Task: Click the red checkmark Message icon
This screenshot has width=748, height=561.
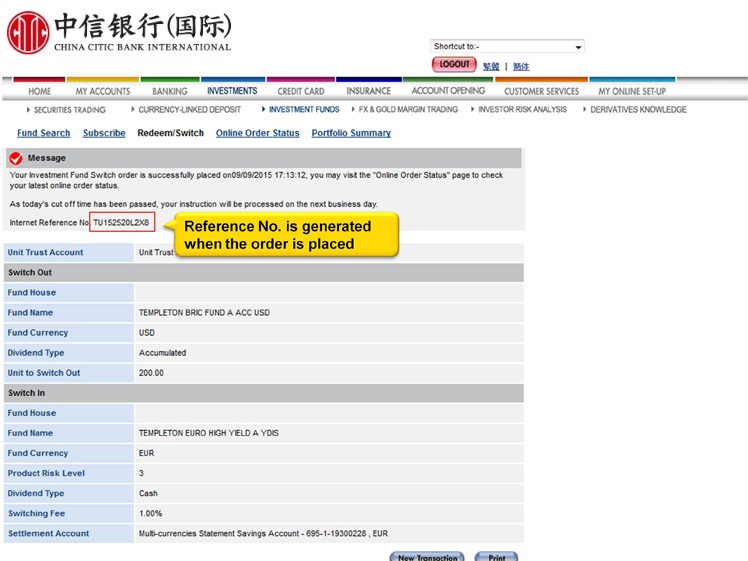Action: [16, 158]
